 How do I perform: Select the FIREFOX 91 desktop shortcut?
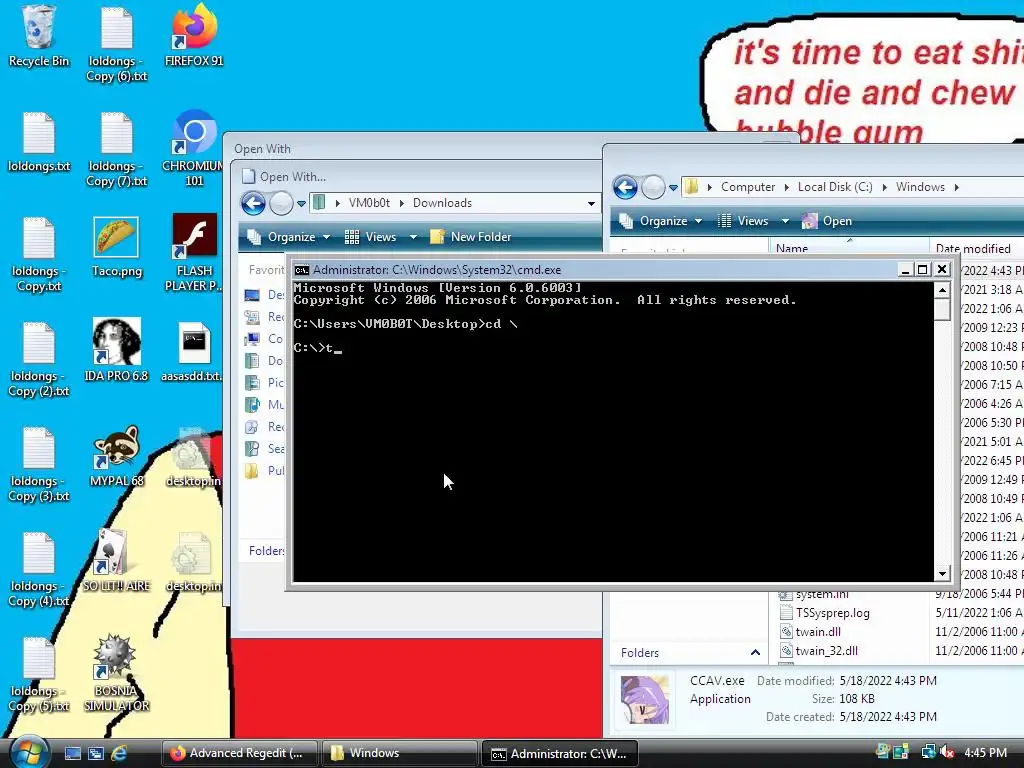pos(194,36)
